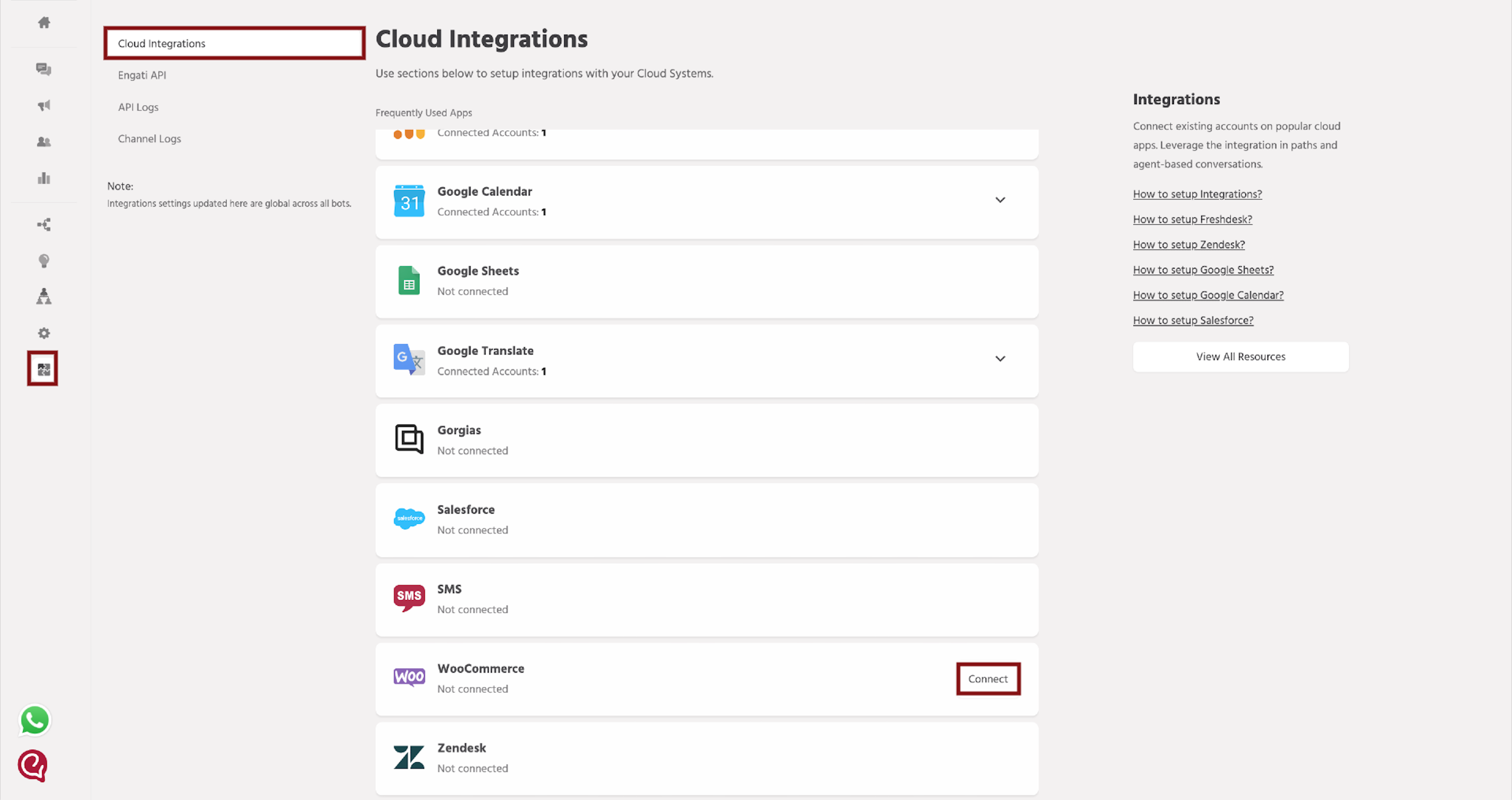Launch WhatsApp via the green icon
1512x800 pixels.
pyautogui.click(x=34, y=720)
